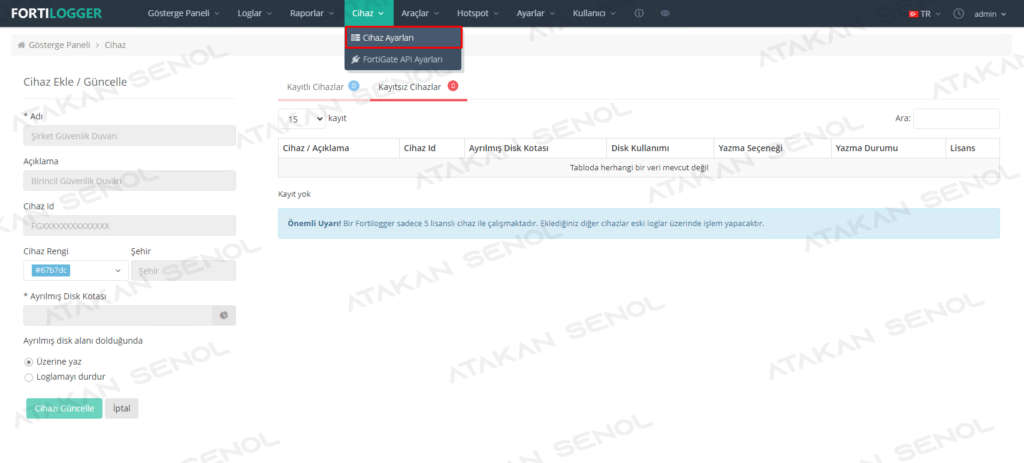Click the home icon in breadcrumb
The image size is (1024, 463).
click(x=22, y=45)
